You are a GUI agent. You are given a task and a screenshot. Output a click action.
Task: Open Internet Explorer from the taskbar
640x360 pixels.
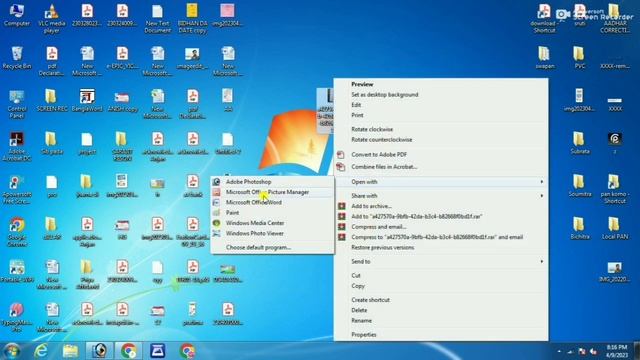tap(41, 351)
